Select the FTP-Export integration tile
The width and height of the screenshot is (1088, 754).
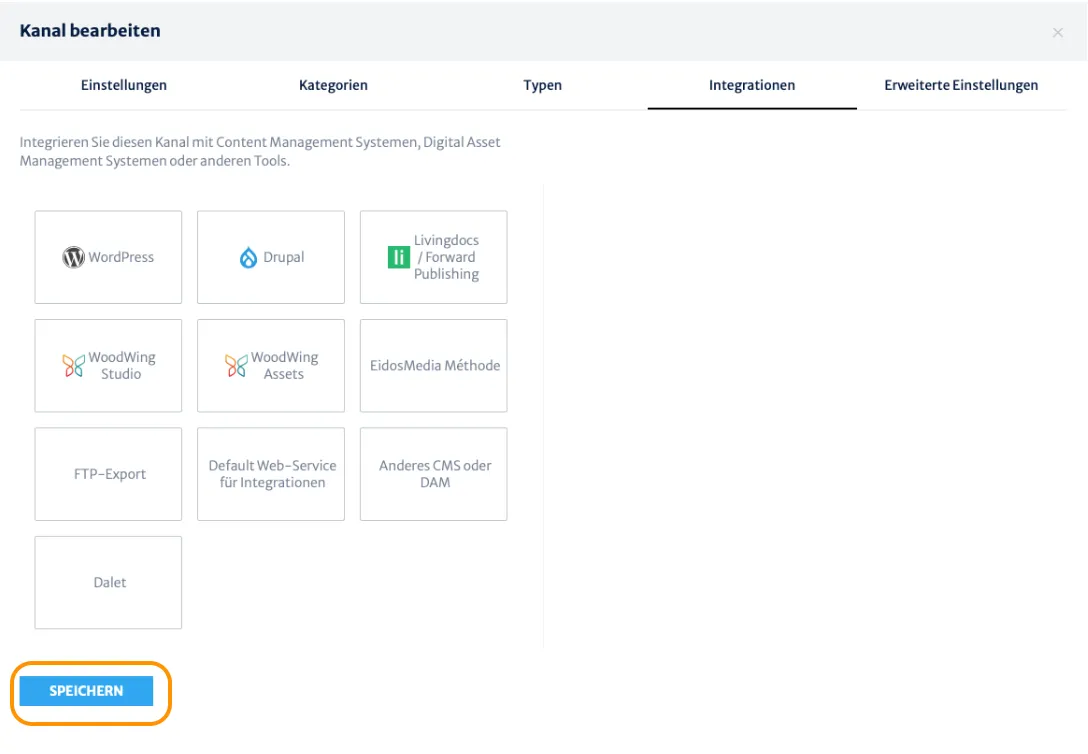(x=108, y=474)
